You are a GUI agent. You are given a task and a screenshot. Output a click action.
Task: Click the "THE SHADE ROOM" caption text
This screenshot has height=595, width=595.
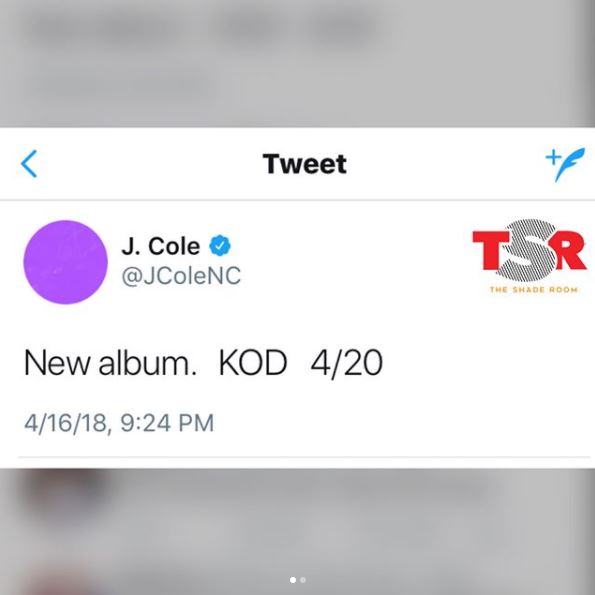pyautogui.click(x=534, y=290)
